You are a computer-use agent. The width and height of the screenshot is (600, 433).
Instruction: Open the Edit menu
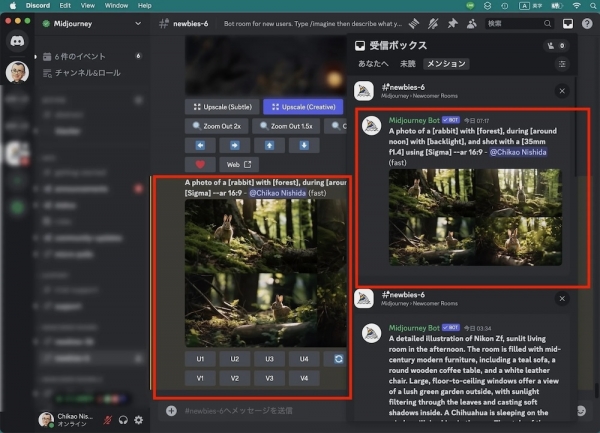(x=65, y=5)
